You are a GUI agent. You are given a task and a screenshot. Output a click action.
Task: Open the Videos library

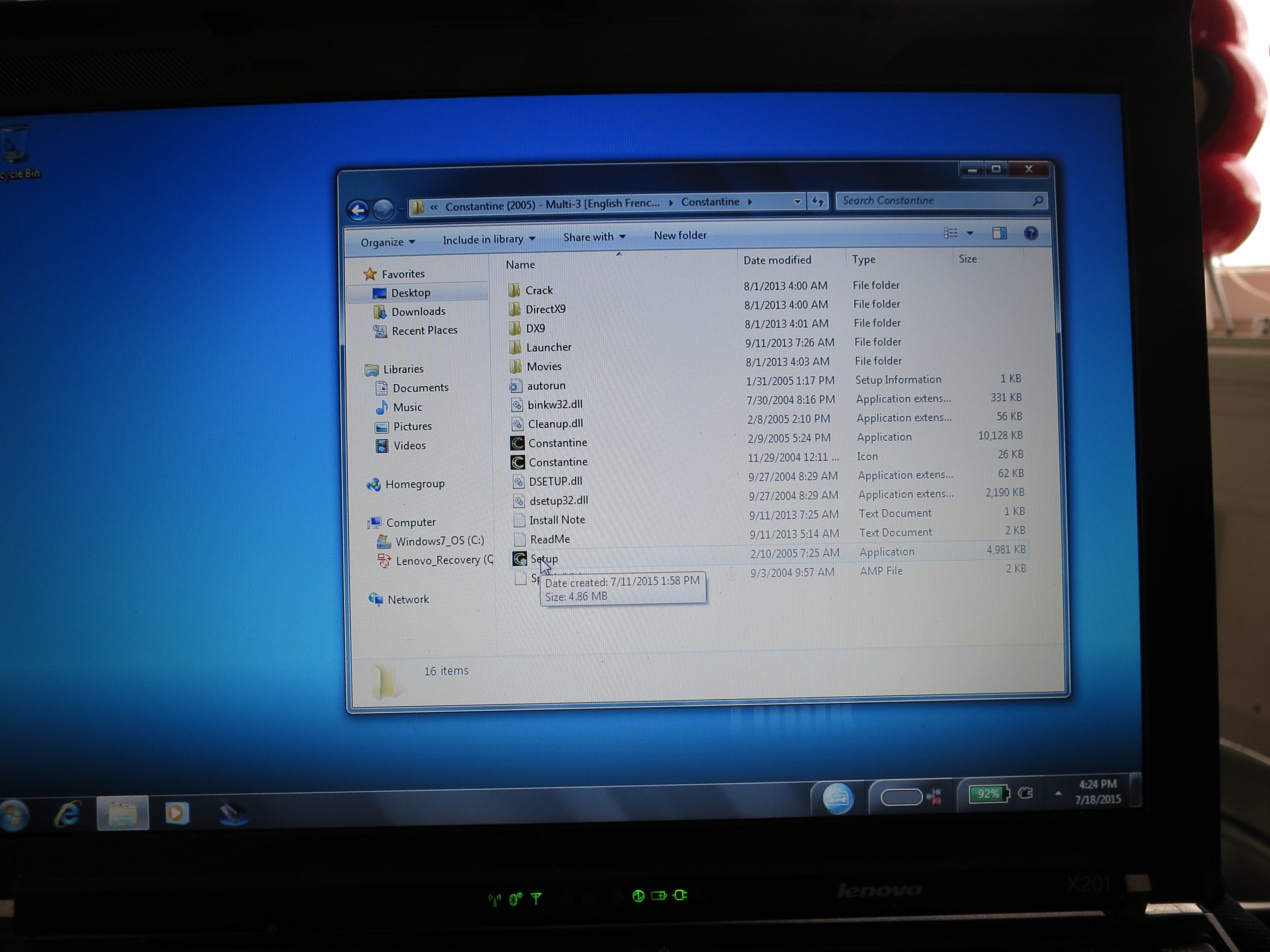click(x=409, y=445)
